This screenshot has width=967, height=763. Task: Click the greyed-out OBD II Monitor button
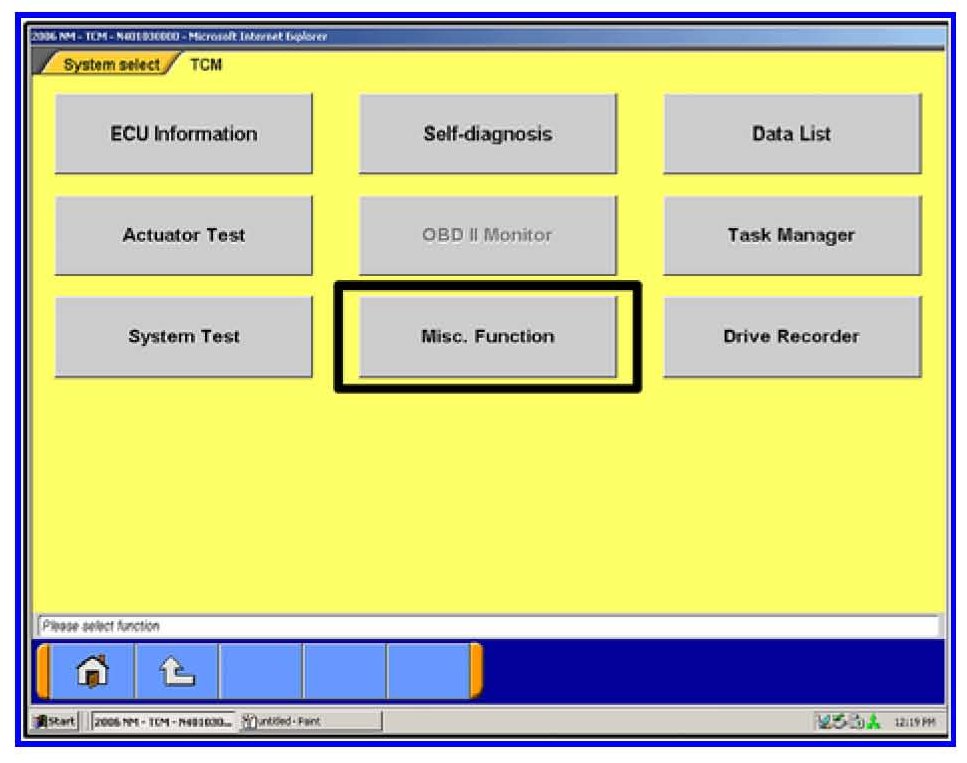tap(487, 235)
